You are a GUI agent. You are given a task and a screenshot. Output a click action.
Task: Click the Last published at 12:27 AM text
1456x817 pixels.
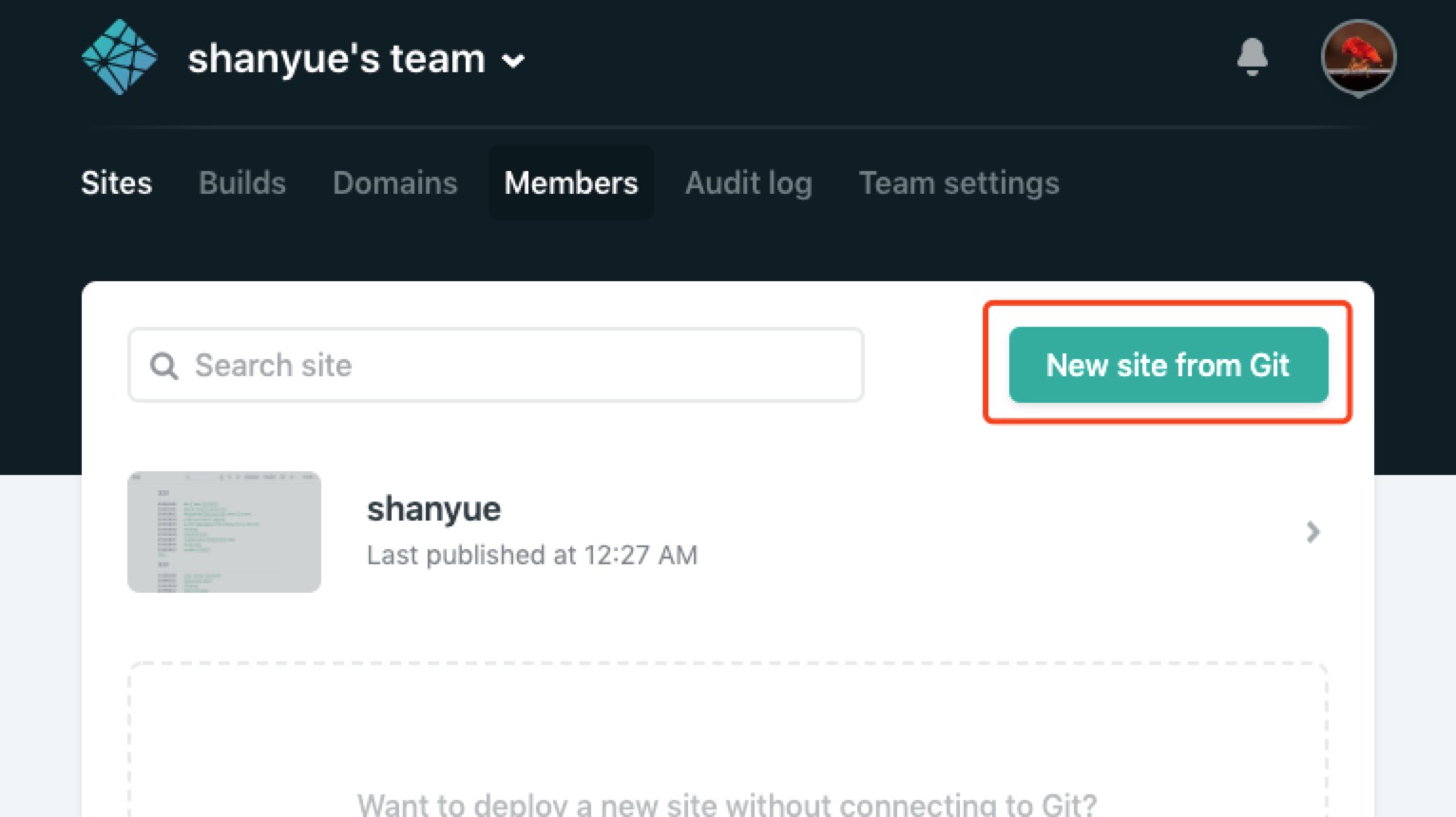(x=532, y=555)
